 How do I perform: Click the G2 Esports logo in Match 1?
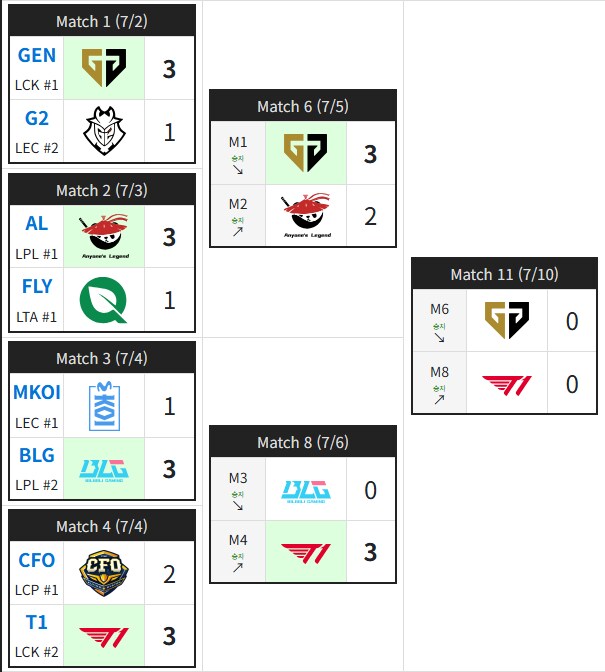(x=104, y=131)
